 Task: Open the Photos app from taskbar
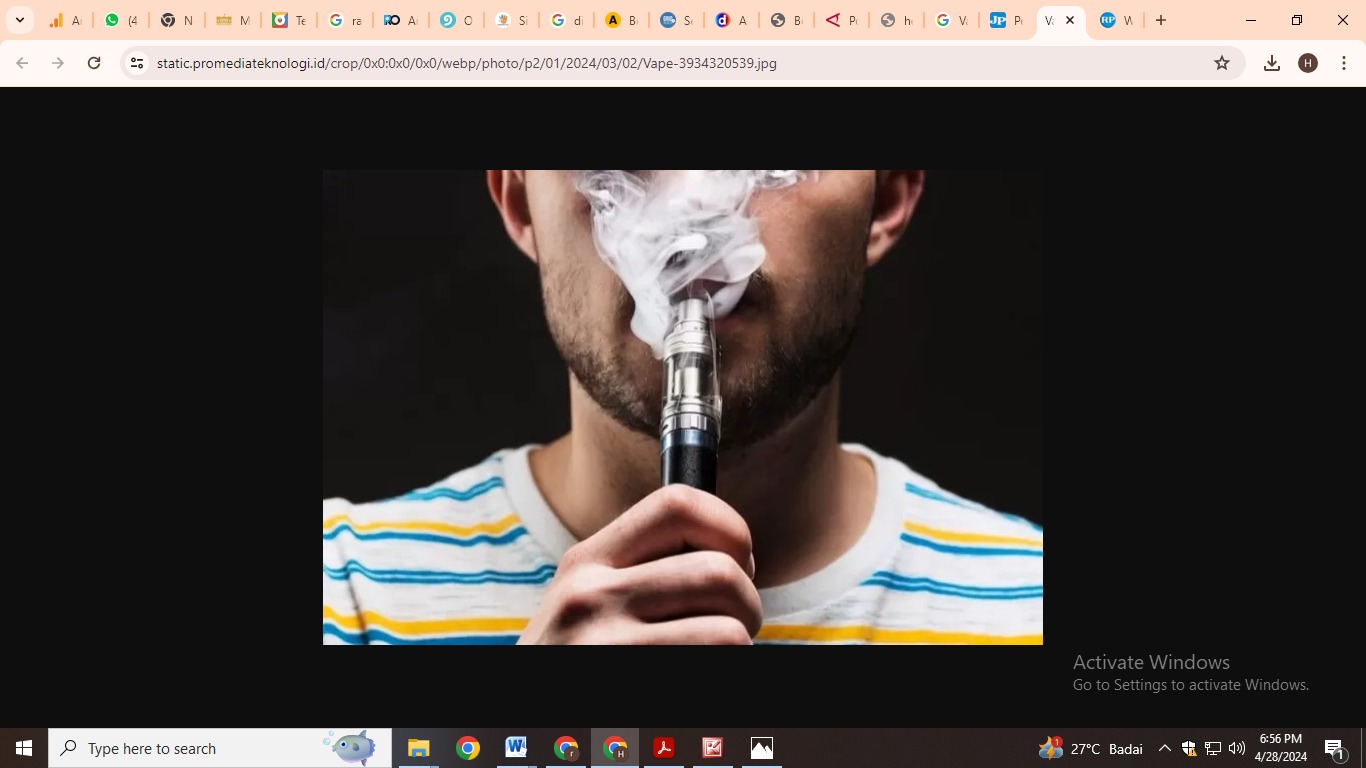pos(762,748)
